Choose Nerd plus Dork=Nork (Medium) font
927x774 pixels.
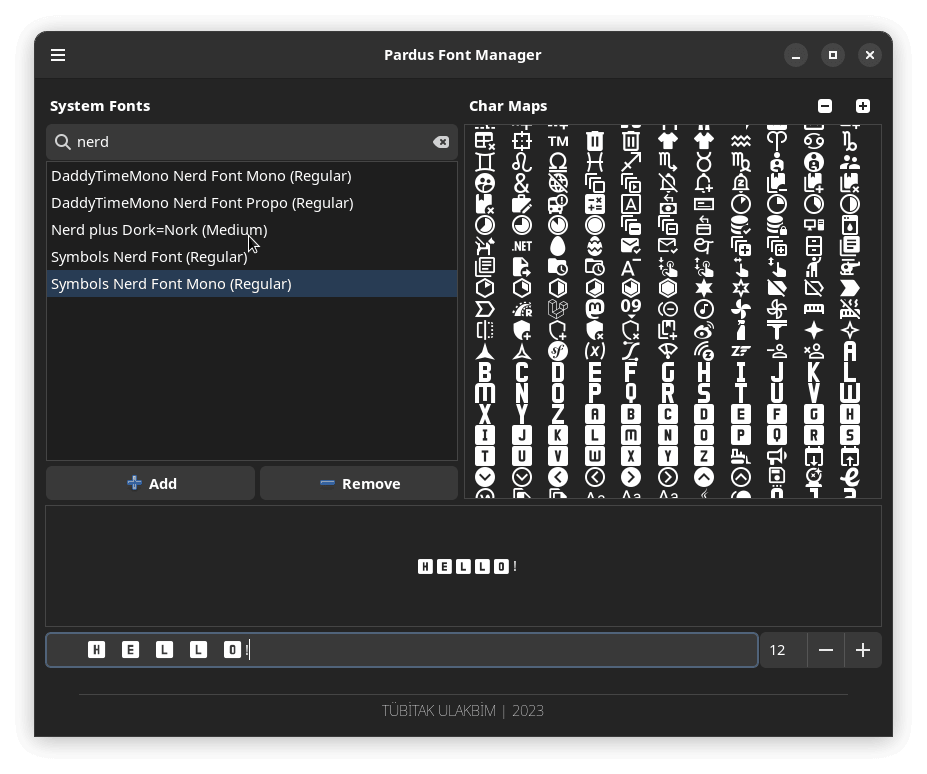pyautogui.click(x=159, y=229)
